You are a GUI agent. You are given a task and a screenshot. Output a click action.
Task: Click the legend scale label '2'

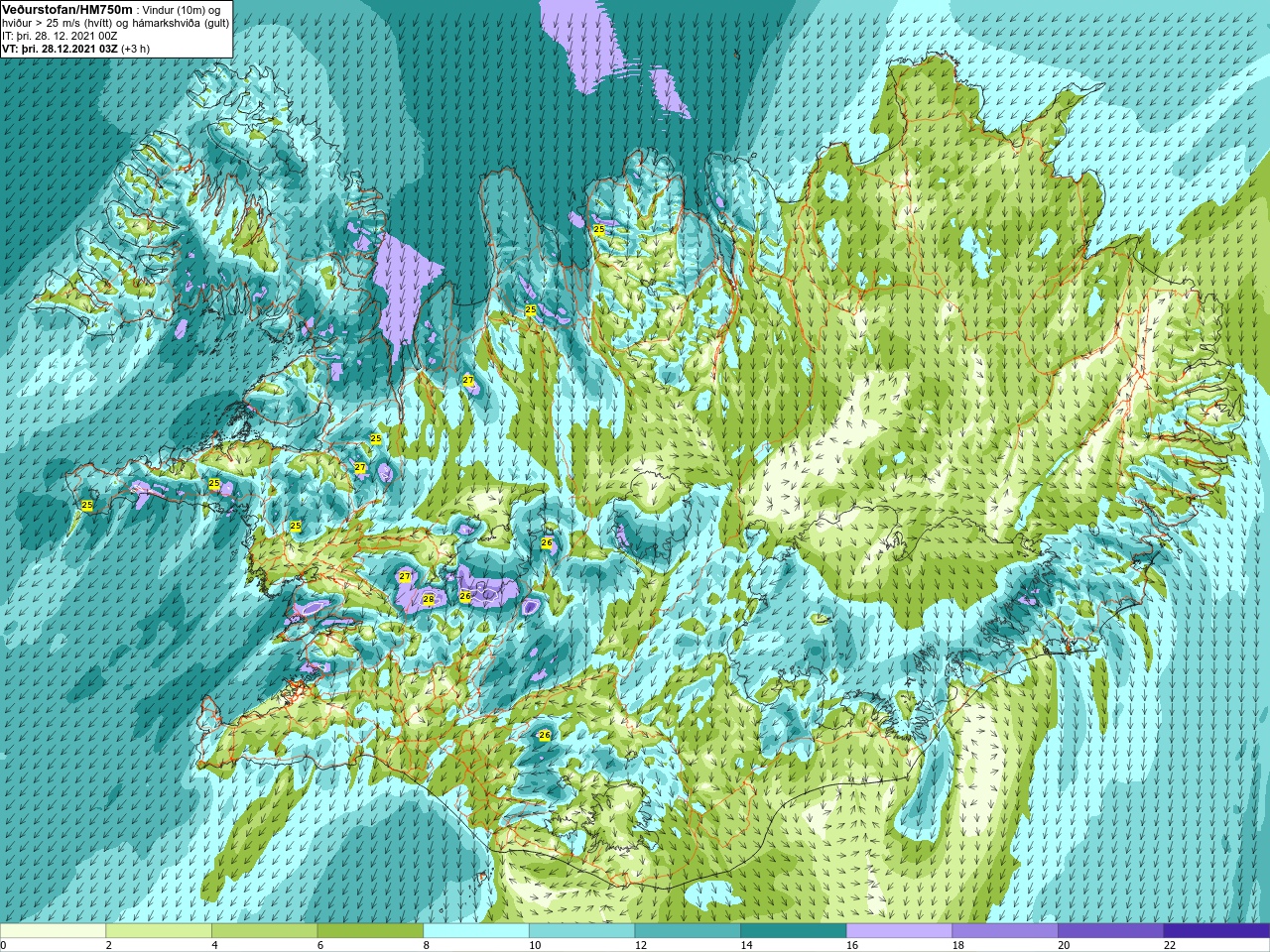(x=109, y=945)
